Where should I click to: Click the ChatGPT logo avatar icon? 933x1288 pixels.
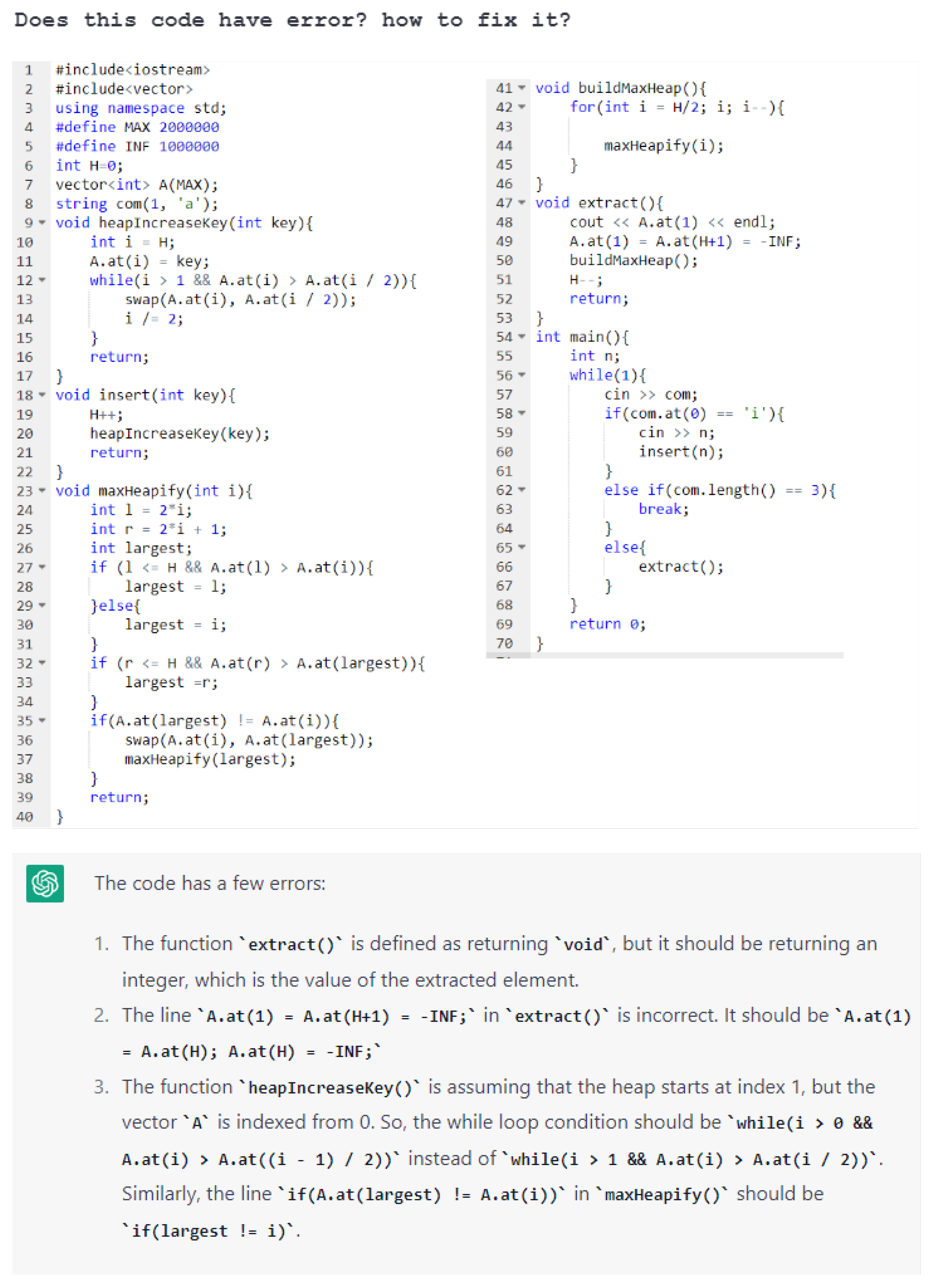click(45, 883)
